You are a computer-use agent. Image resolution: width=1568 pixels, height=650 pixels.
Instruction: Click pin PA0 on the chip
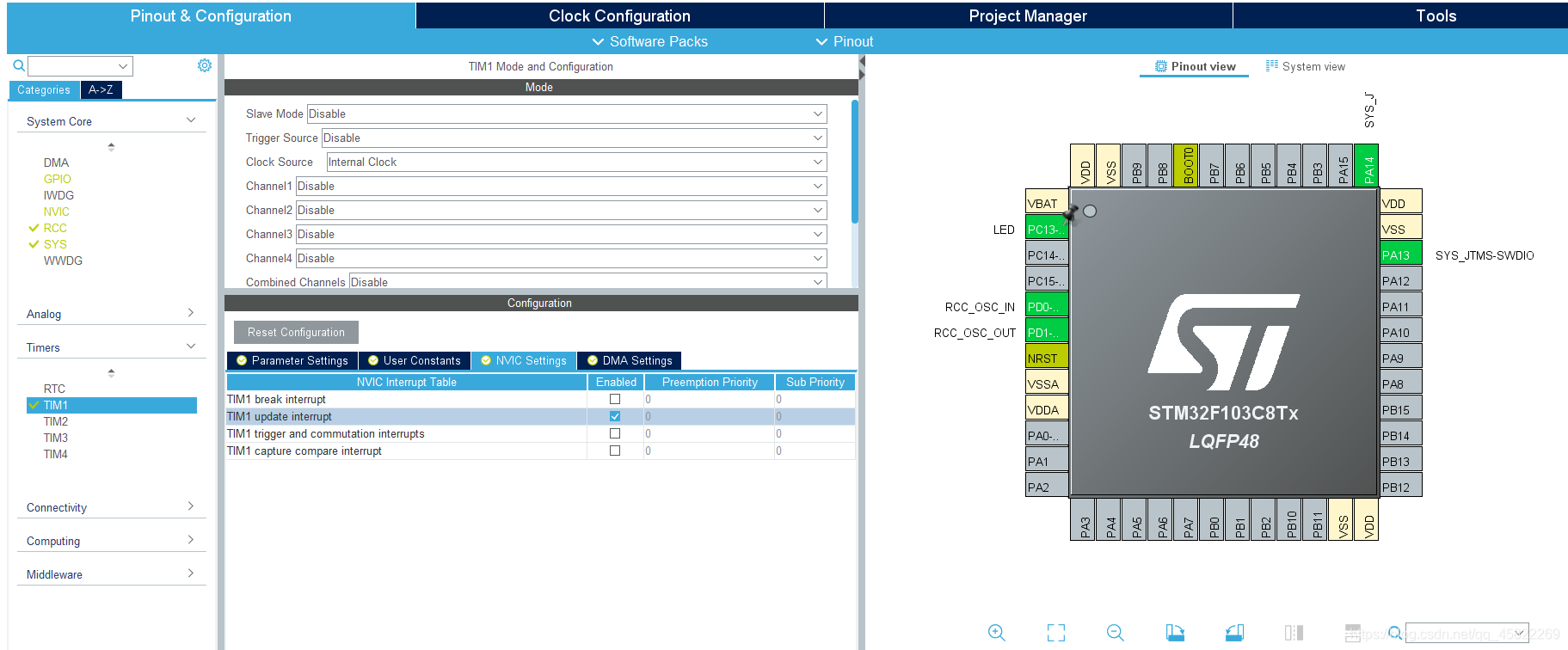1047,435
